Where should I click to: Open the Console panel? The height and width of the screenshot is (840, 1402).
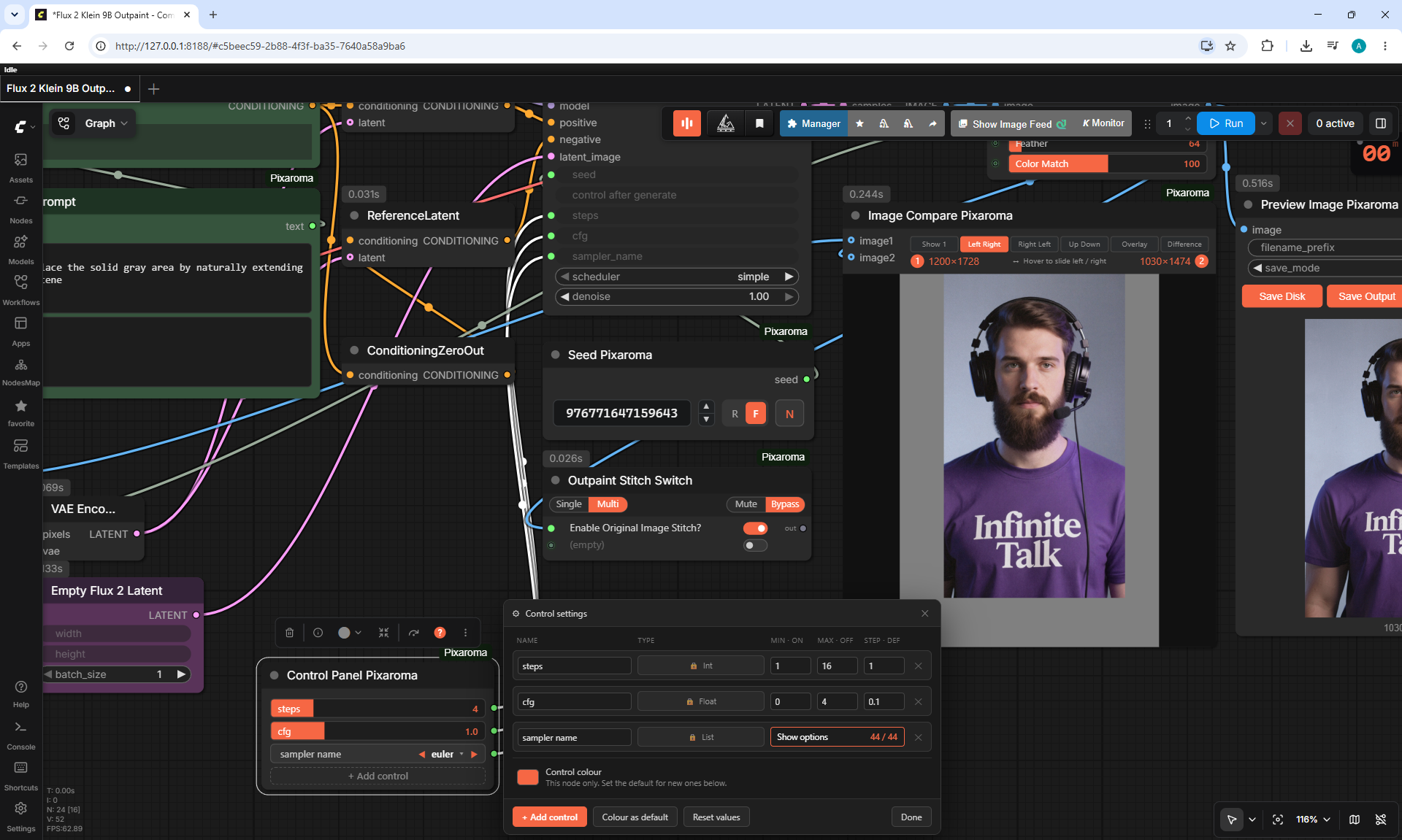click(20, 734)
